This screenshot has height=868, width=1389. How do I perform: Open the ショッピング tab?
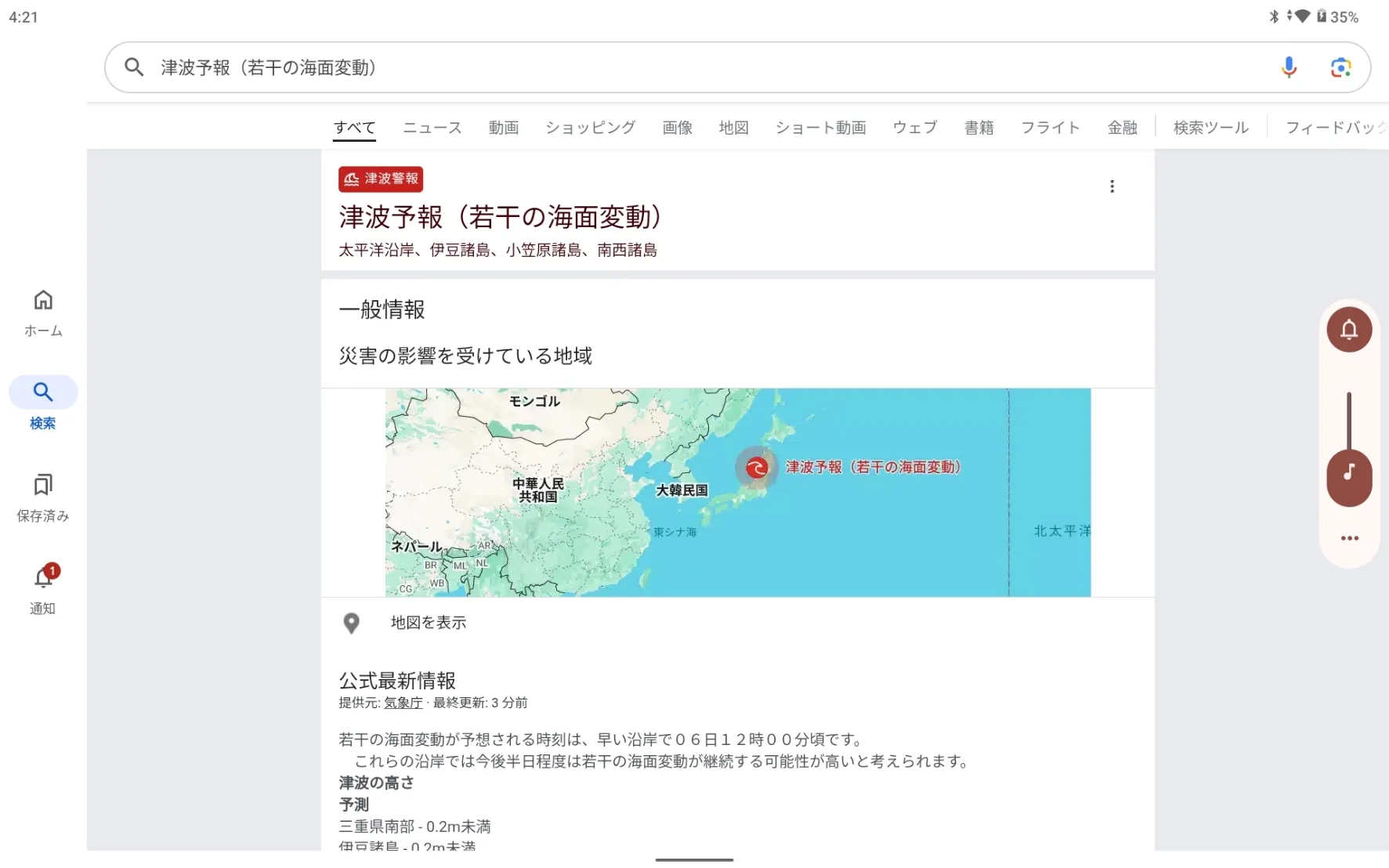[591, 128]
